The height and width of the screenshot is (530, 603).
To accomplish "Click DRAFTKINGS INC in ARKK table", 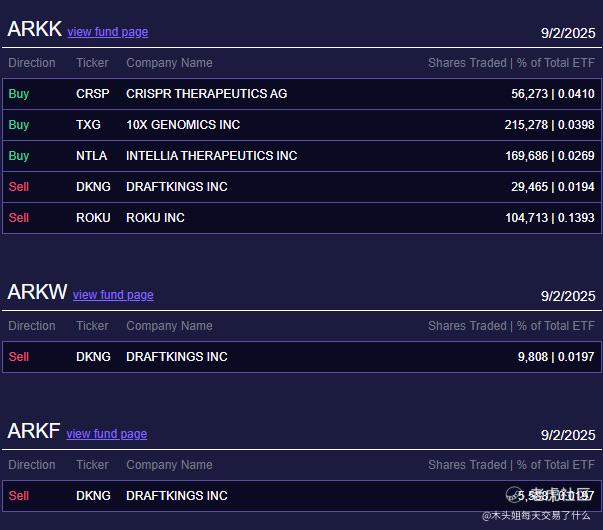I will coord(177,187).
